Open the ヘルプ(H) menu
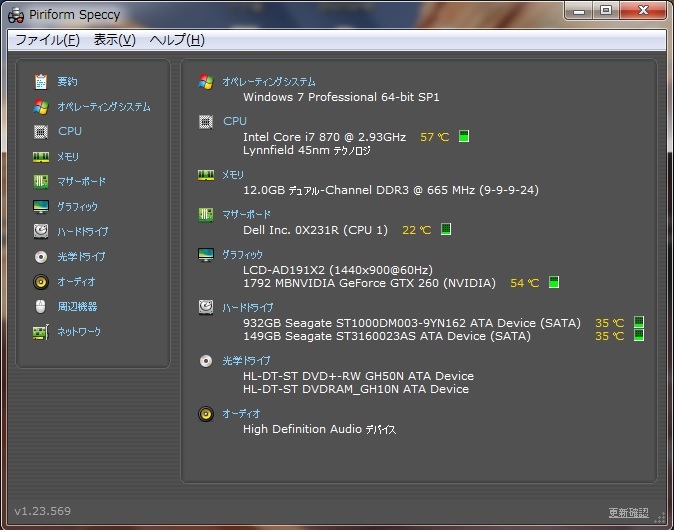 tap(177, 40)
